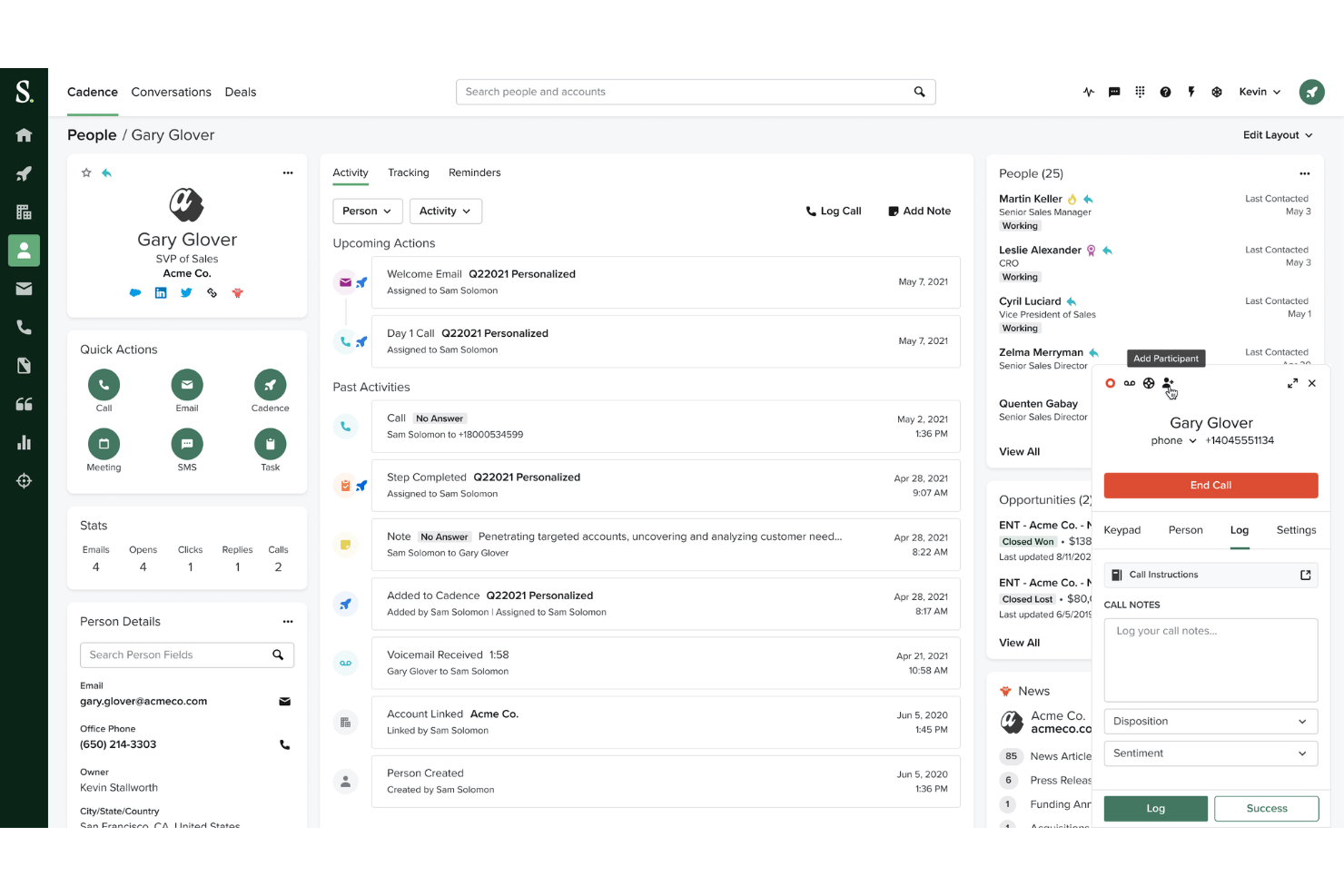
Task: Click the Task quick action button
Action: pyautogui.click(x=270, y=444)
